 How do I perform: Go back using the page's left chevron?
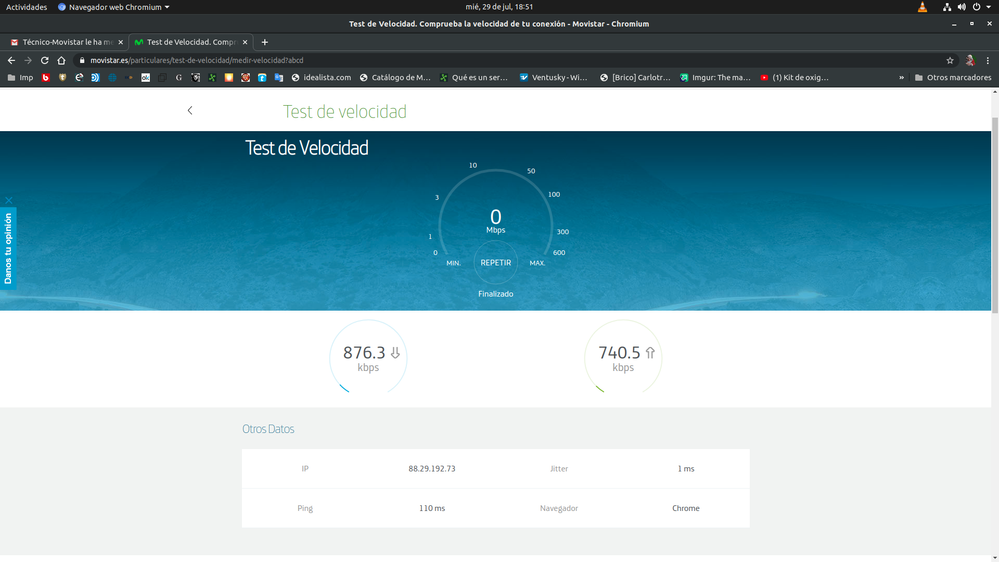click(190, 111)
